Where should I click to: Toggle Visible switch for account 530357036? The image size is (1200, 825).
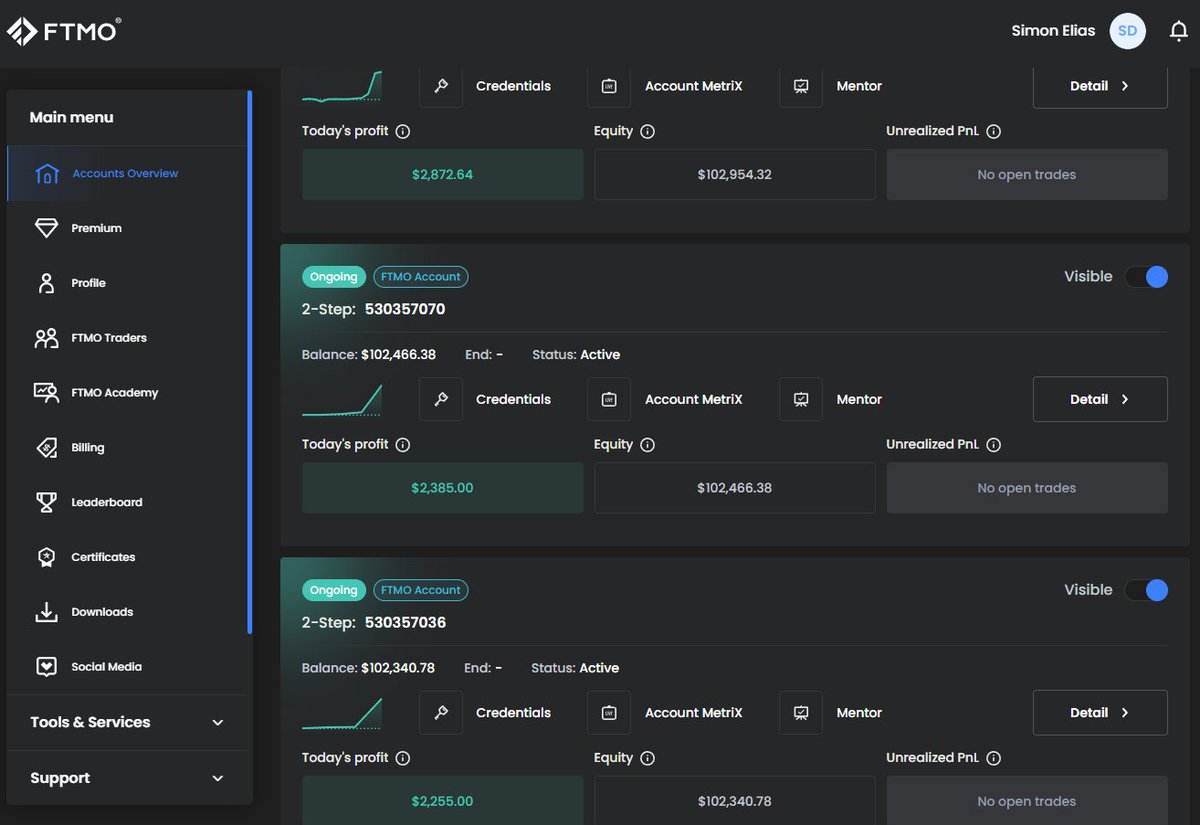pyautogui.click(x=1146, y=590)
